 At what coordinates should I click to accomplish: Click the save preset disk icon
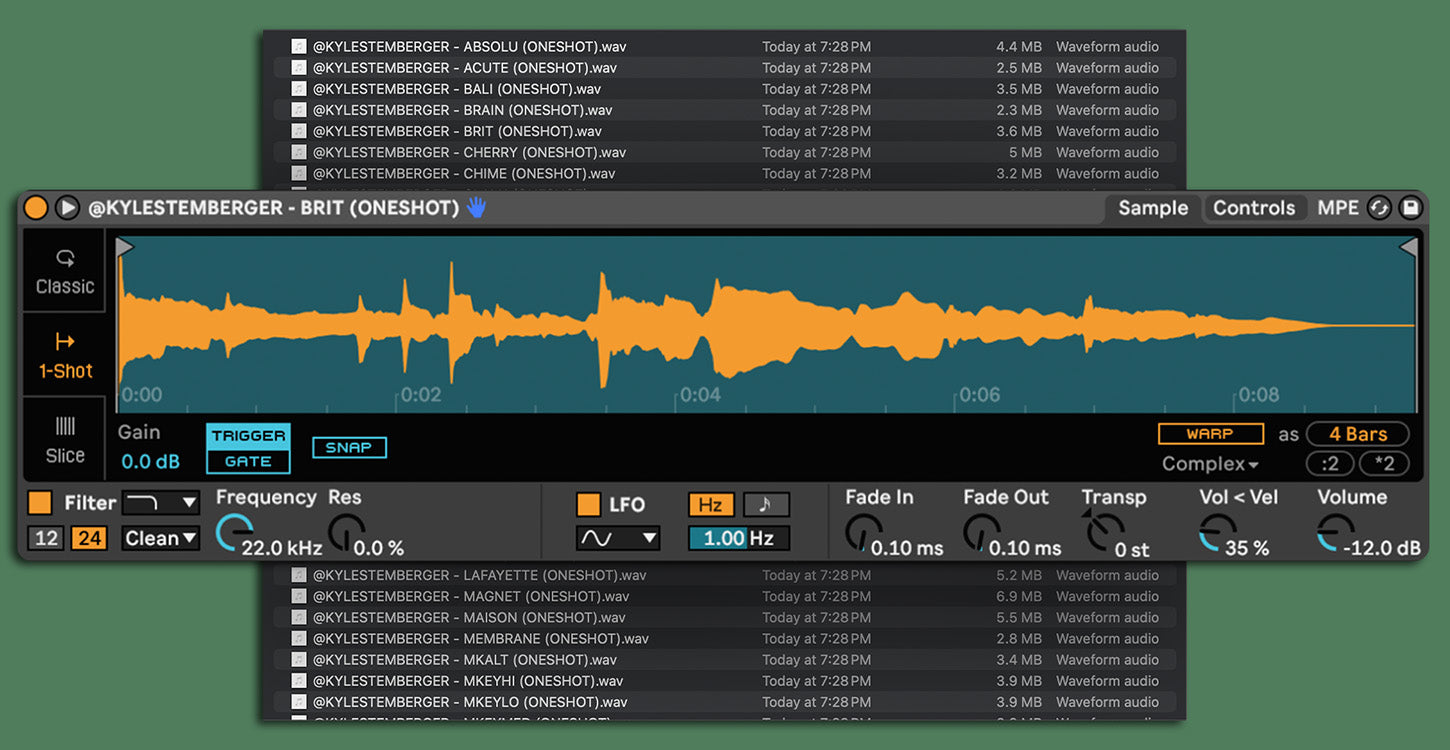[x=1410, y=208]
